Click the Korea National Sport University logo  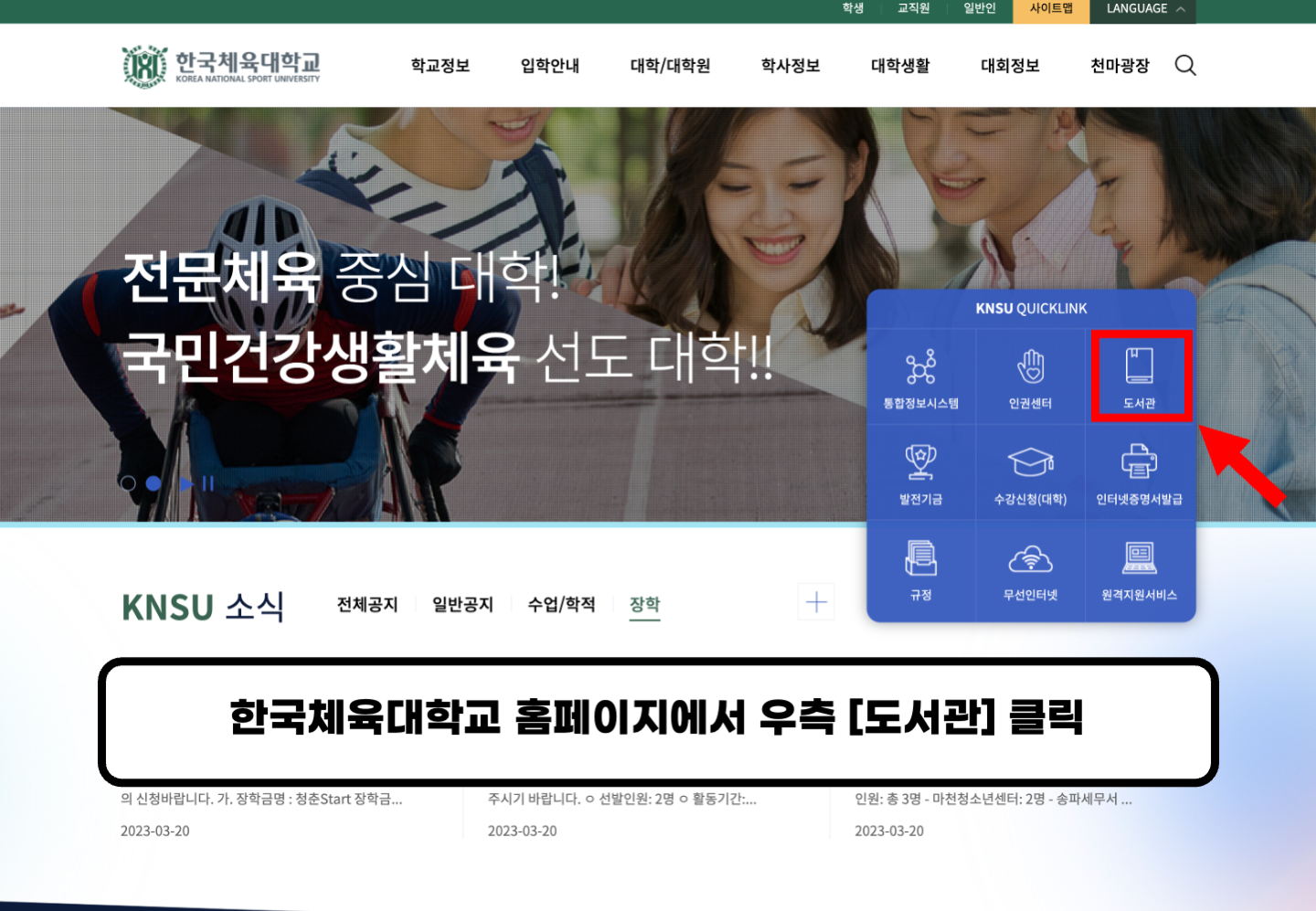point(221,66)
